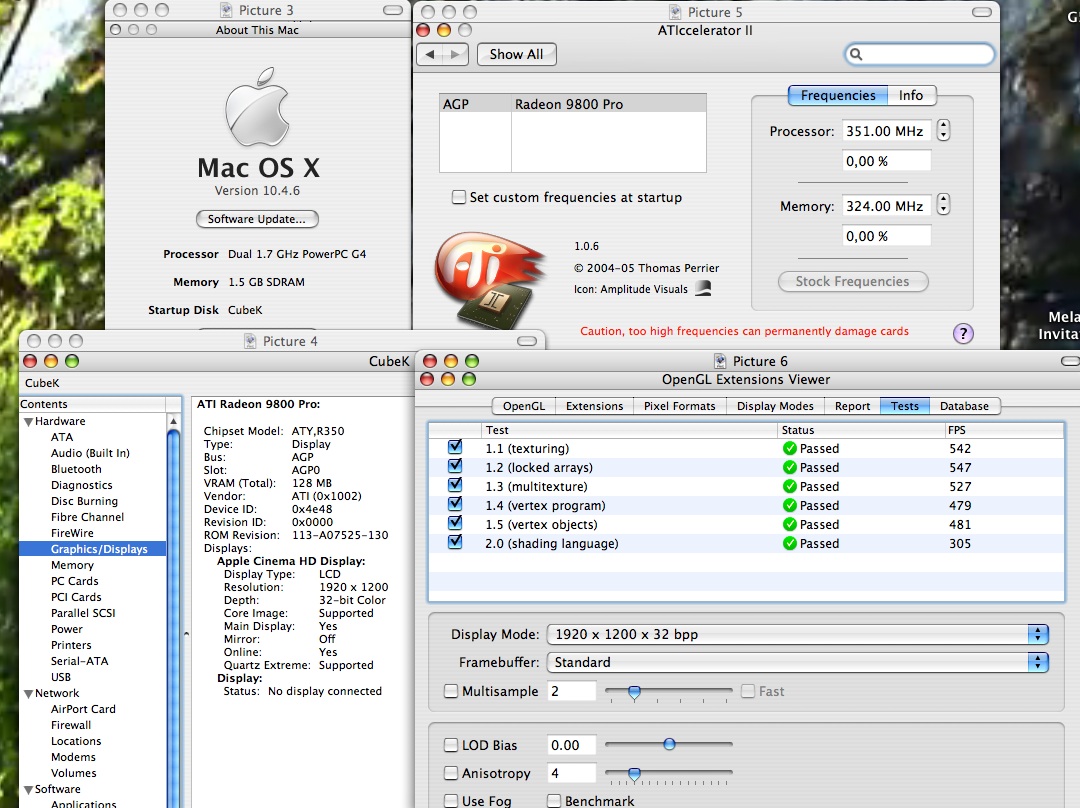Open the Database tab
The height and width of the screenshot is (808, 1080).
pos(964,406)
